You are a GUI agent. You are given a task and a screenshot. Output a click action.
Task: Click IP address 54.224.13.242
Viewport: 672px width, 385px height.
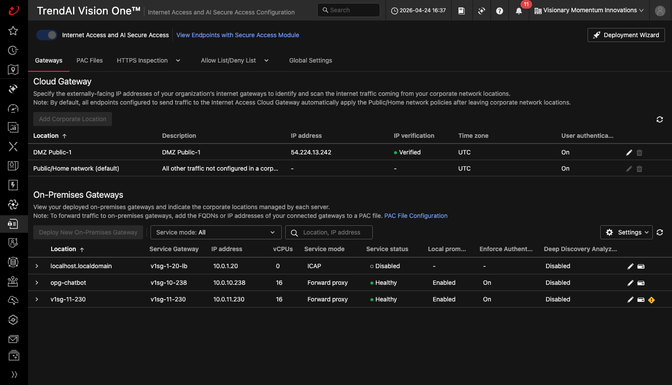(311, 152)
